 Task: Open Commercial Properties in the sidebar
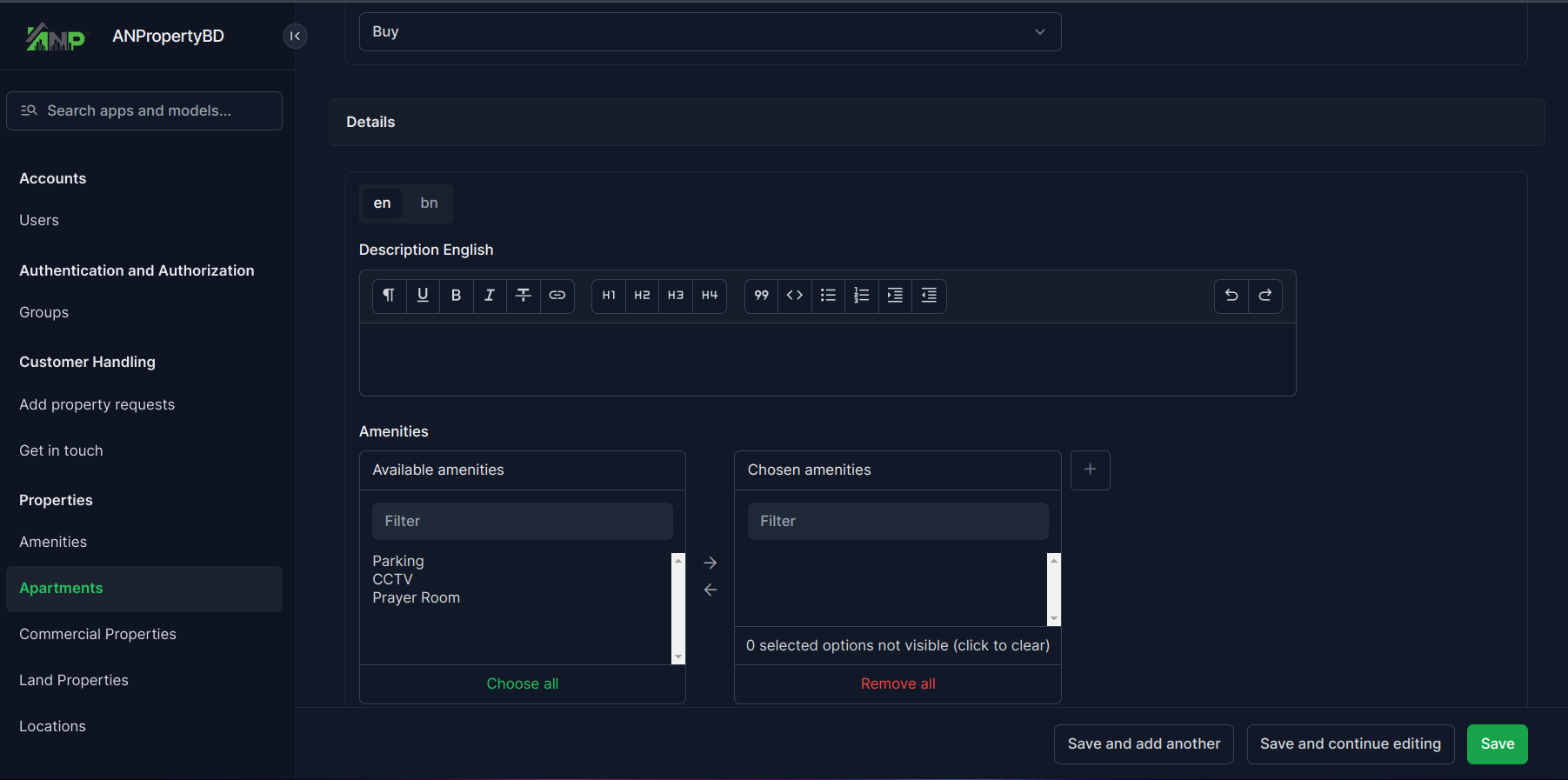(x=97, y=635)
